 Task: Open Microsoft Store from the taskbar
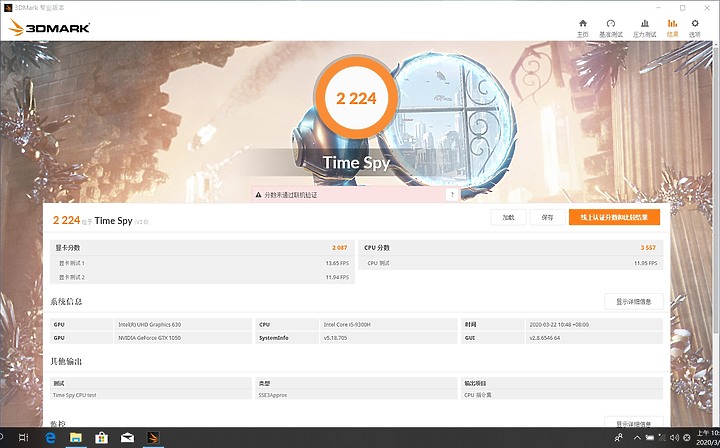101,438
